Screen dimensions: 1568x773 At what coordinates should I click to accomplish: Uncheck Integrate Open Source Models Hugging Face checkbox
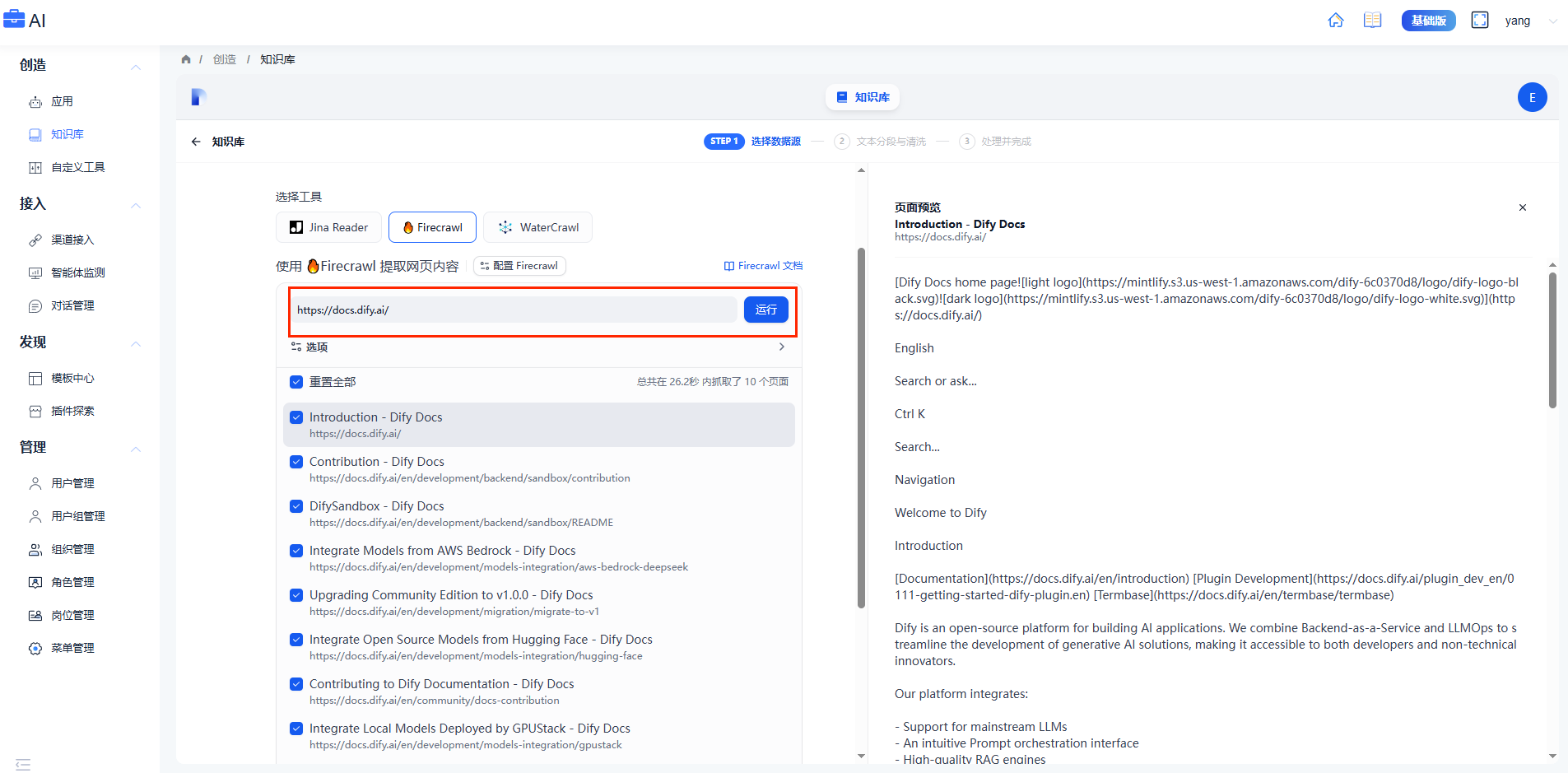tap(296, 640)
